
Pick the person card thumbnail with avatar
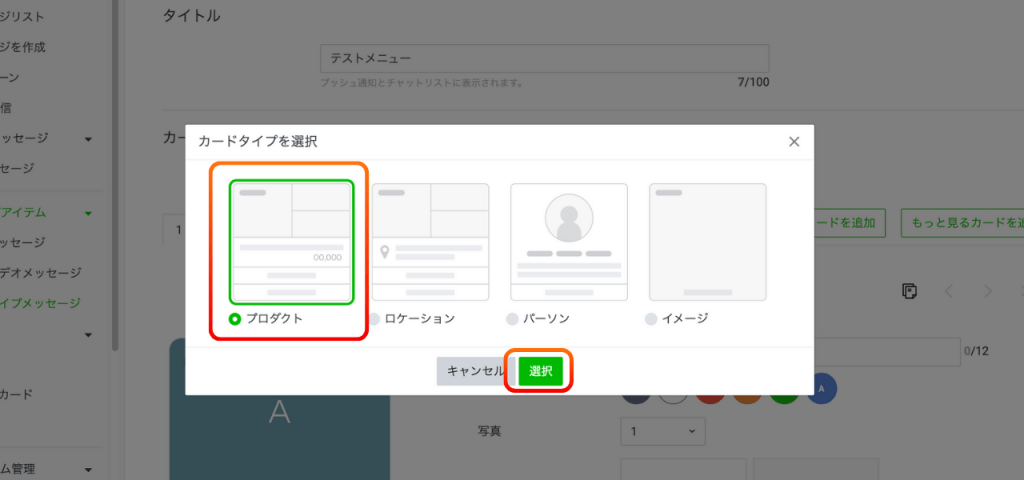click(568, 241)
